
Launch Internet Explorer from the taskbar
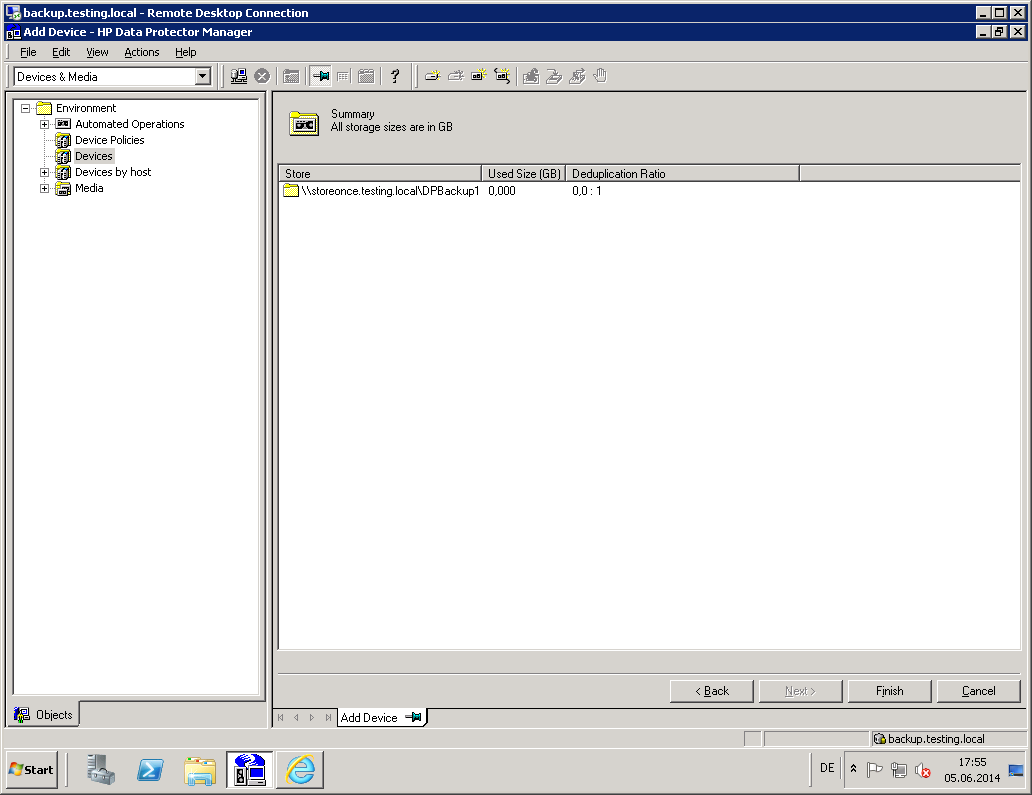click(x=300, y=769)
